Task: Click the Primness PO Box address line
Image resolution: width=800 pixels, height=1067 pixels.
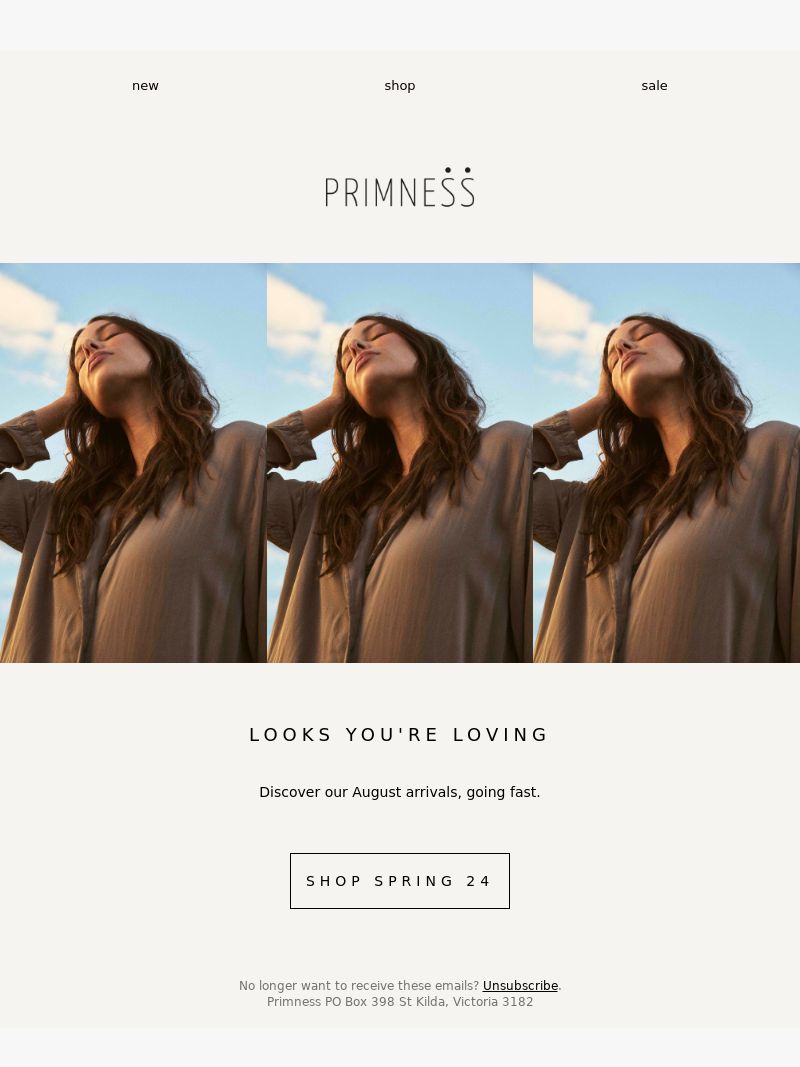Action: [x=400, y=1002]
